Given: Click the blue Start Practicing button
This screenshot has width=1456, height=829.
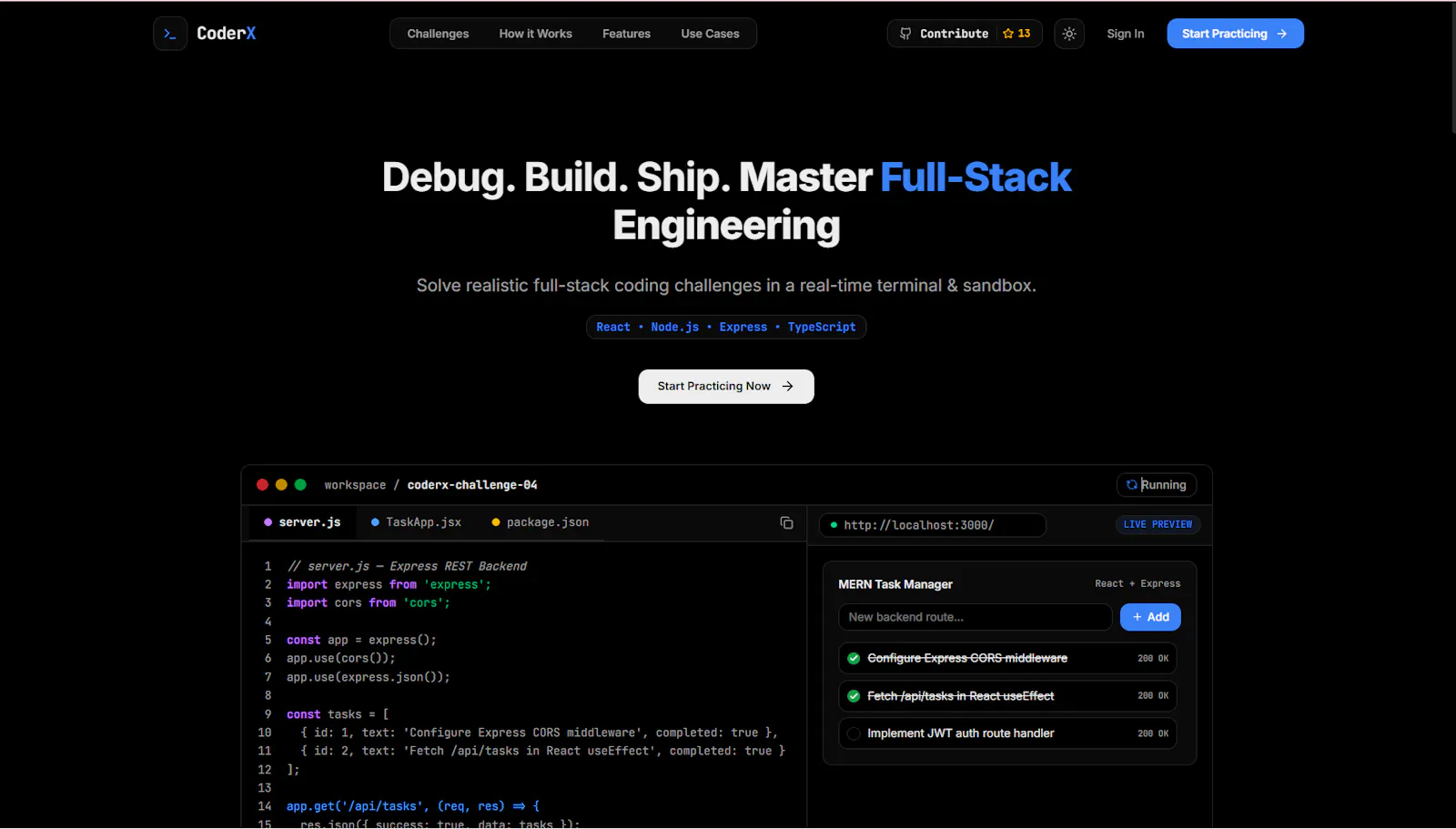Looking at the screenshot, I should pyautogui.click(x=1235, y=34).
